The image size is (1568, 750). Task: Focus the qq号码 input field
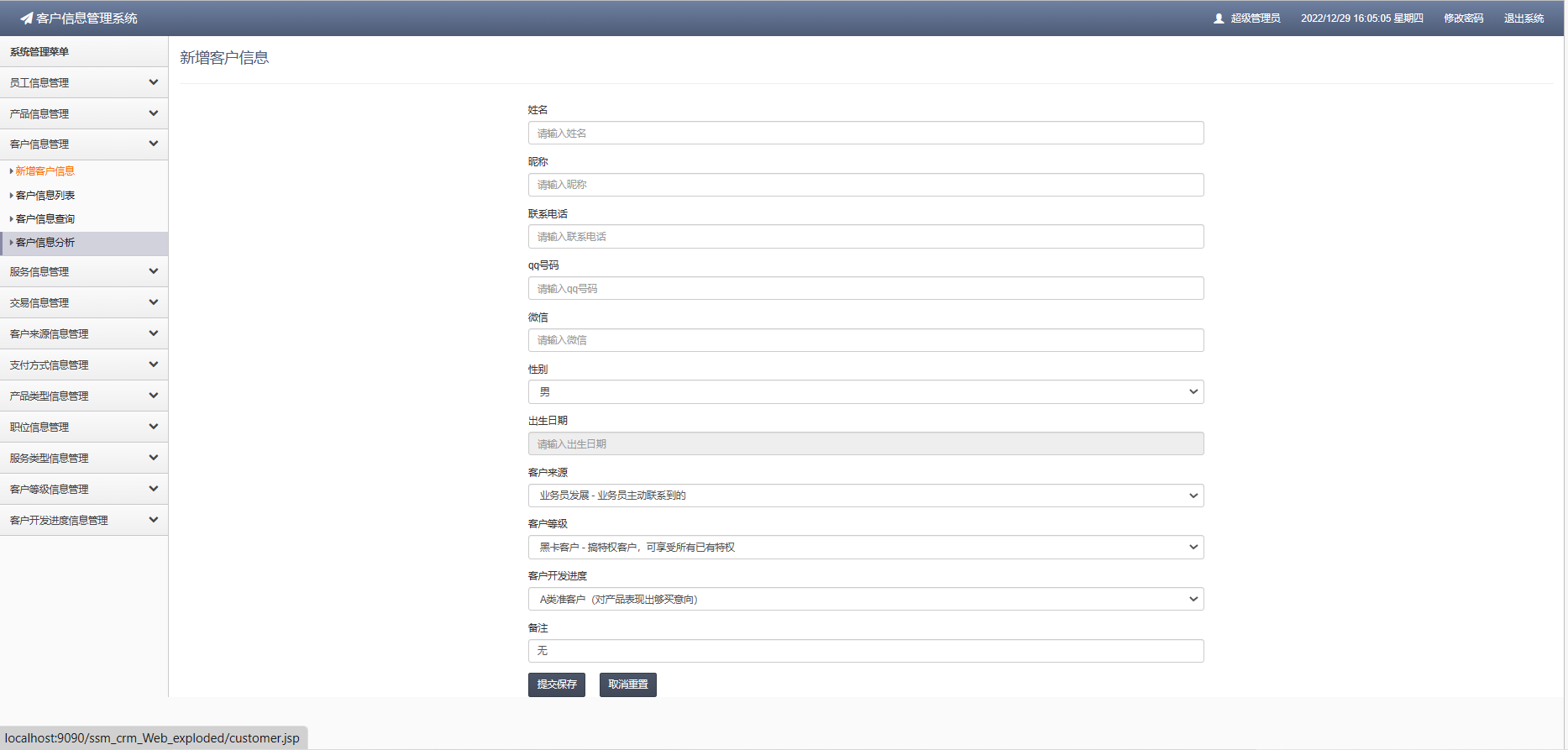click(866, 288)
